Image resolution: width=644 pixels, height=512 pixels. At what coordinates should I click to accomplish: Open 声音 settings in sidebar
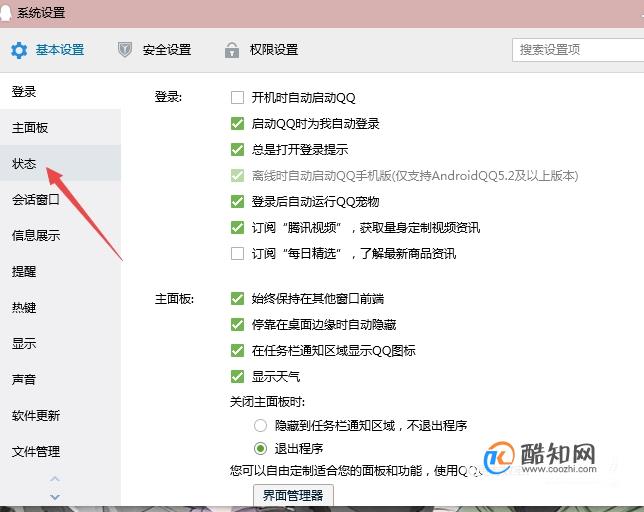pos(60,379)
